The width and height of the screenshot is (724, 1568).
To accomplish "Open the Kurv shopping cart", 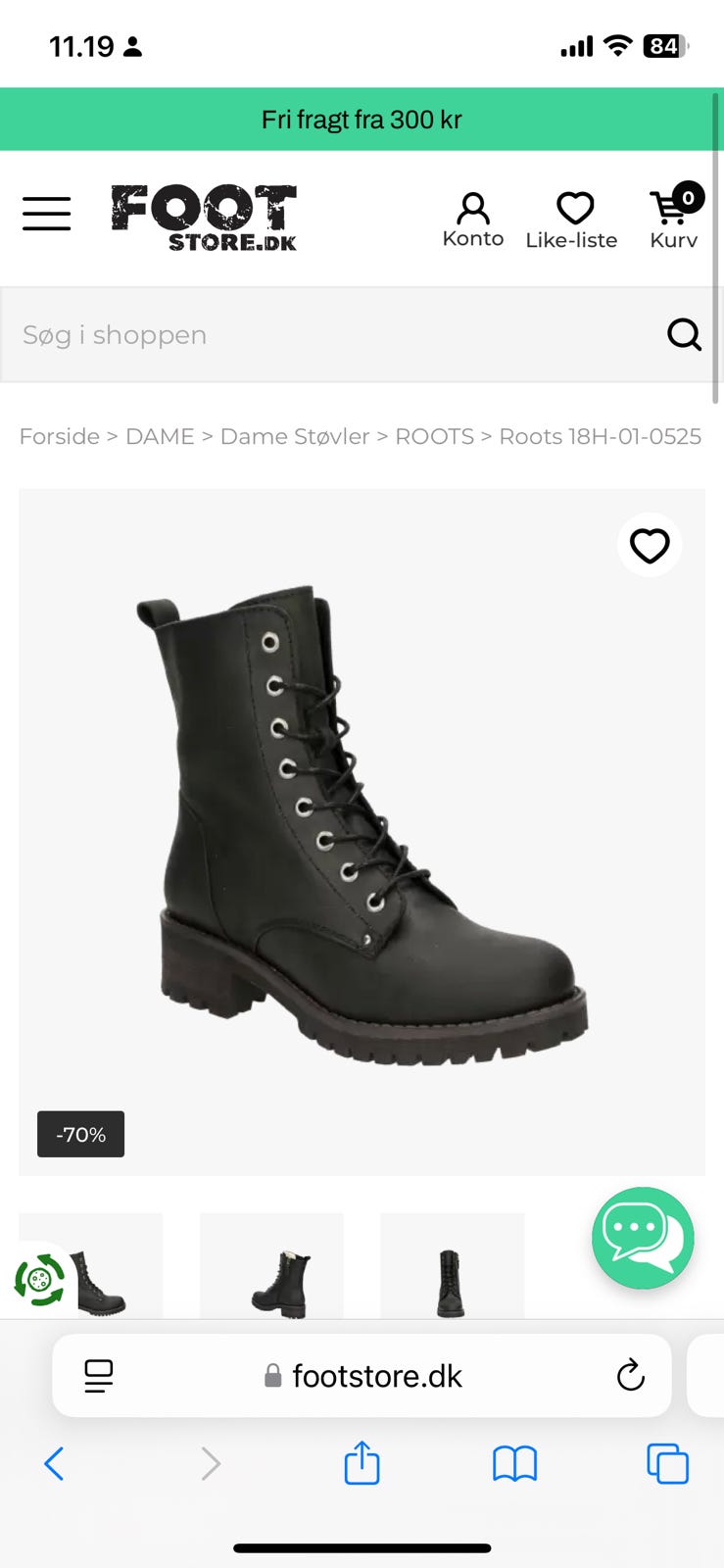I will pos(675,218).
